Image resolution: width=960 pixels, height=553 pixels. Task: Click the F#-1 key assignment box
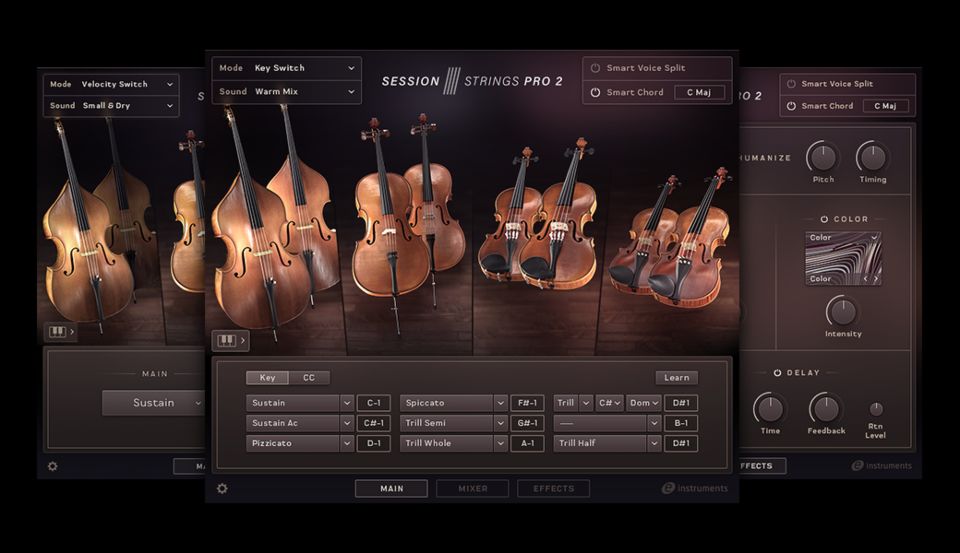[x=527, y=403]
